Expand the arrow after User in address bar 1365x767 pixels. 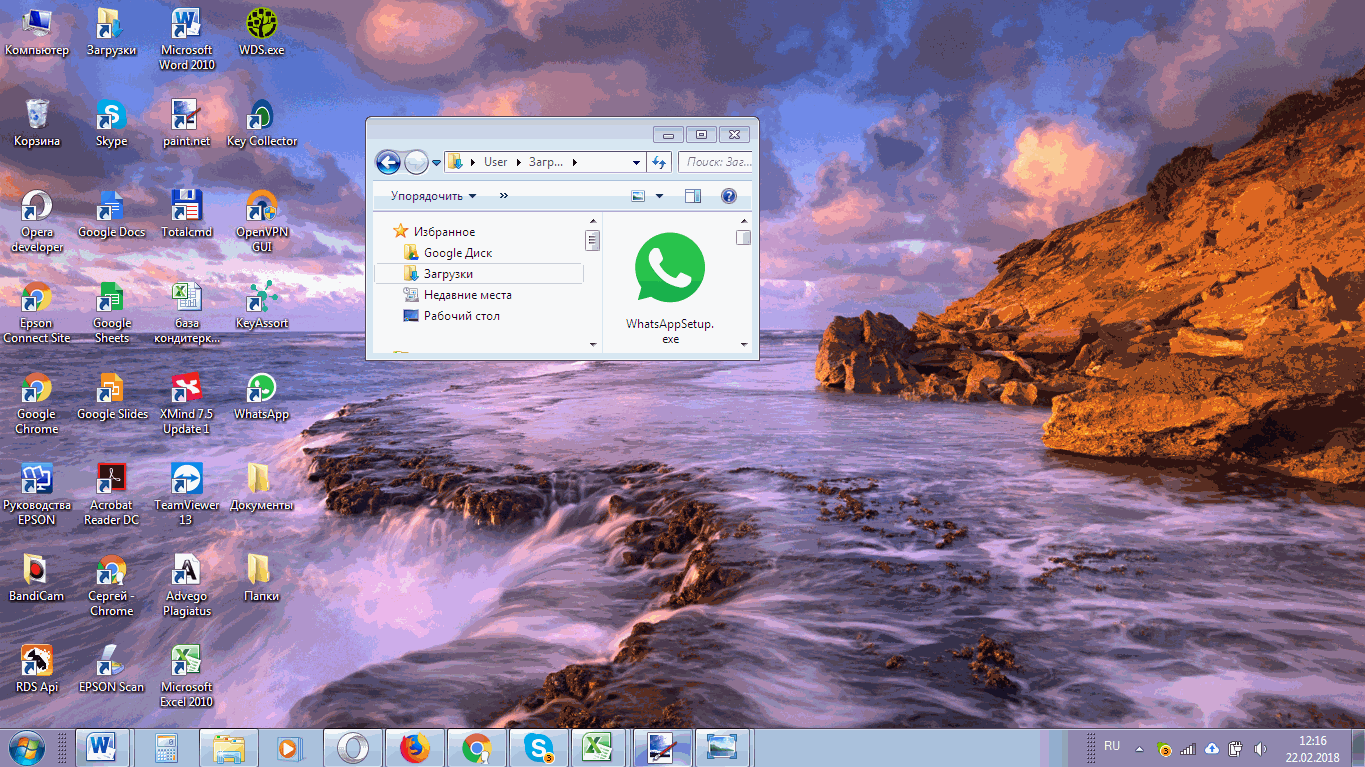(x=517, y=162)
